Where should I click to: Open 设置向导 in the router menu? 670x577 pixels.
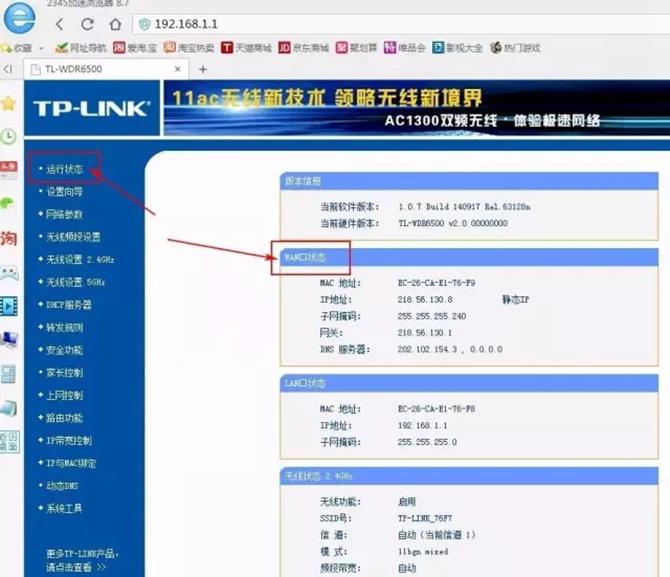[x=65, y=192]
